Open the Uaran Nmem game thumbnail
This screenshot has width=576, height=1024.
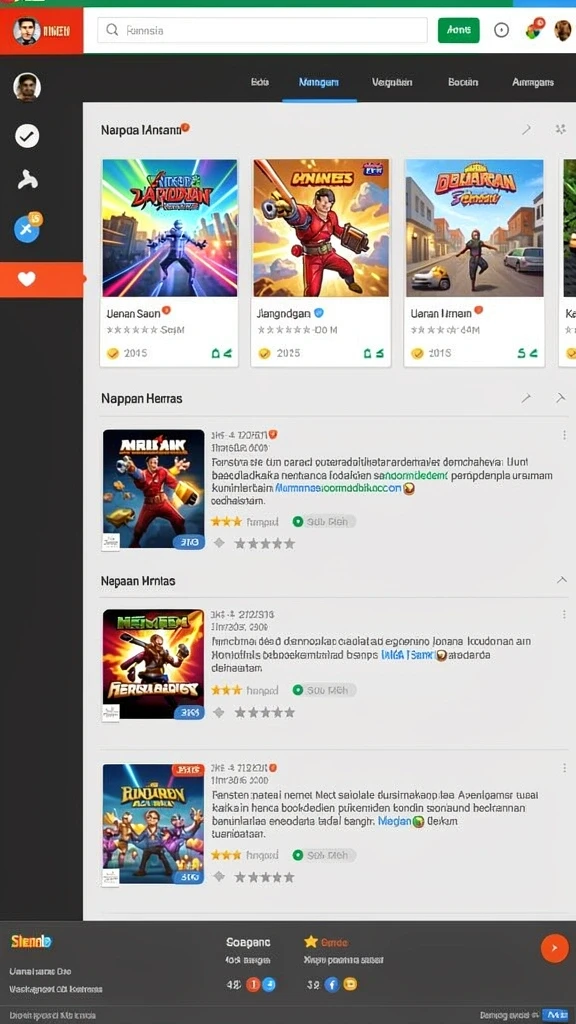pyautogui.click(x=474, y=228)
